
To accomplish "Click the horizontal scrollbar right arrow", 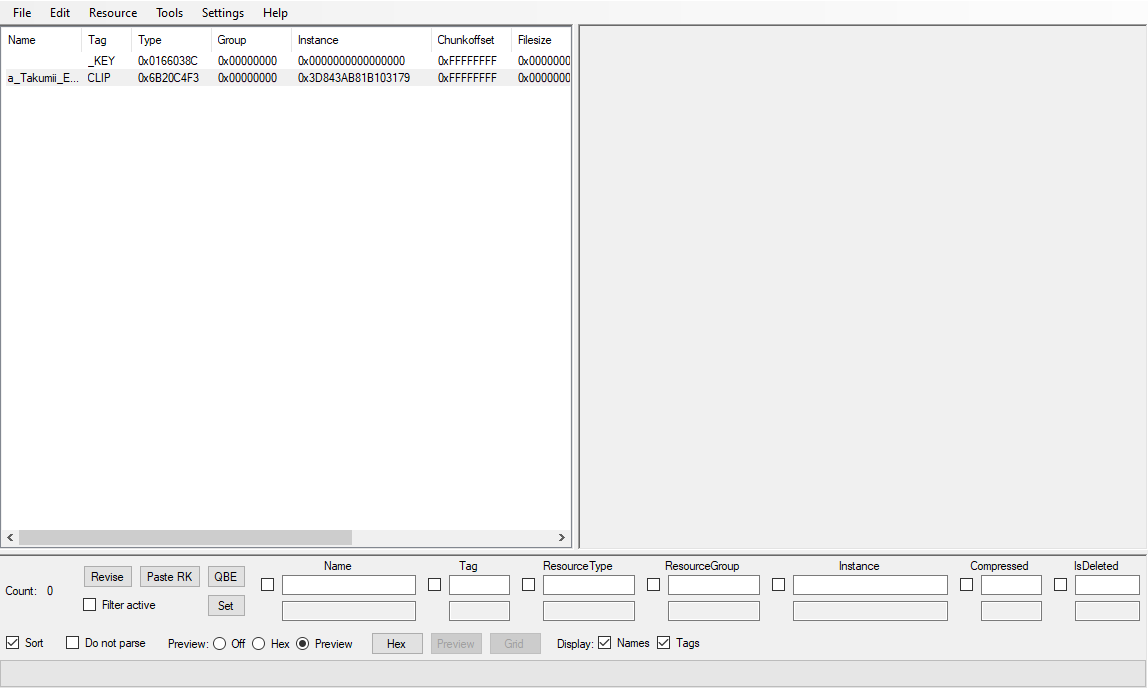I will [561, 538].
